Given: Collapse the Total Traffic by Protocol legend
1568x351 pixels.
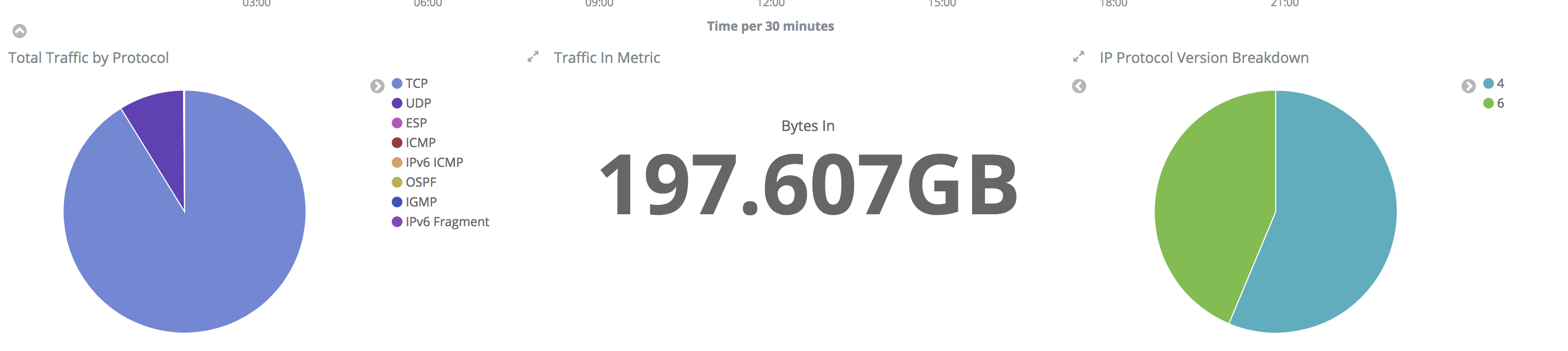Looking at the screenshot, I should click(x=378, y=86).
